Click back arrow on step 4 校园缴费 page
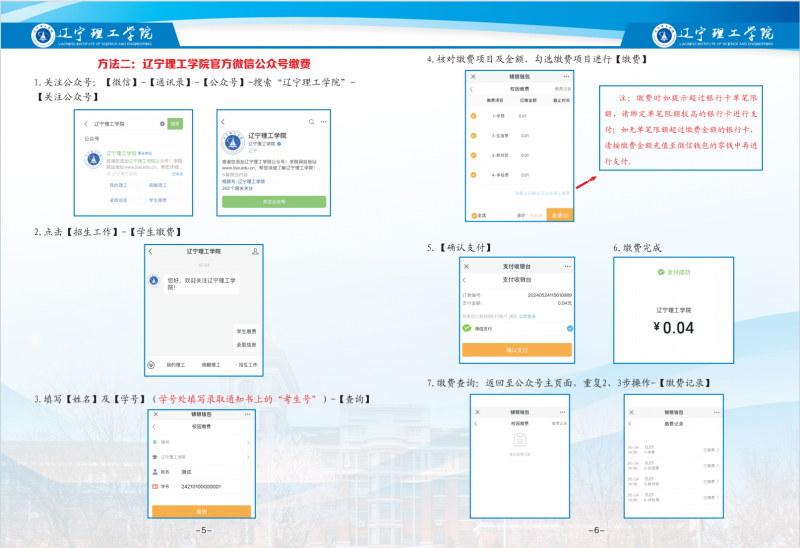 tap(471, 89)
